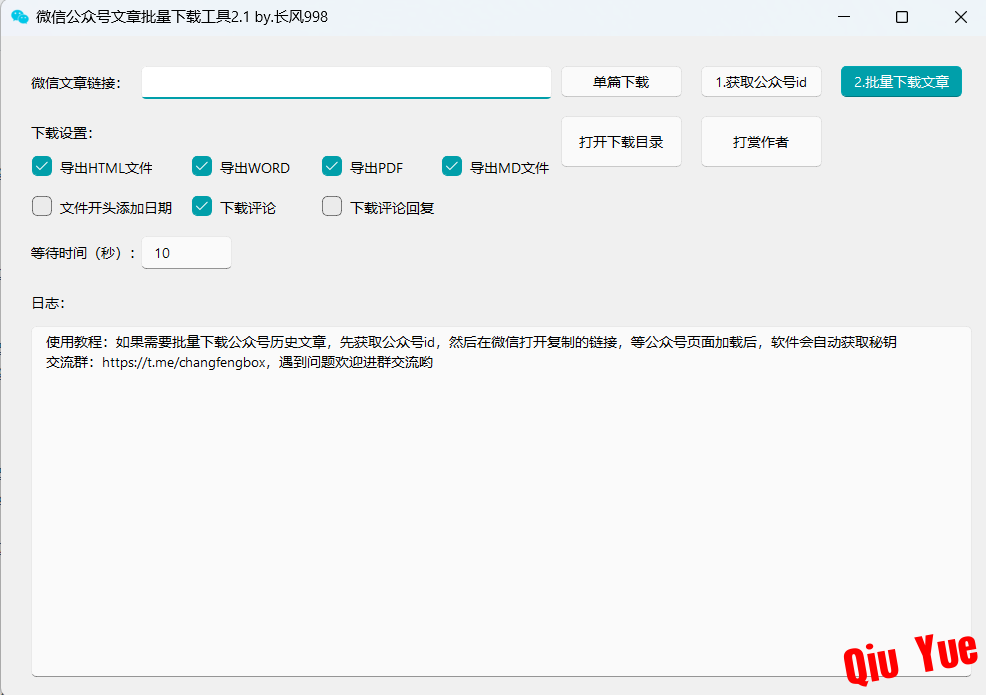Uncheck the 导出HTML文件 checkbox
986x695 pixels.
tap(42, 167)
